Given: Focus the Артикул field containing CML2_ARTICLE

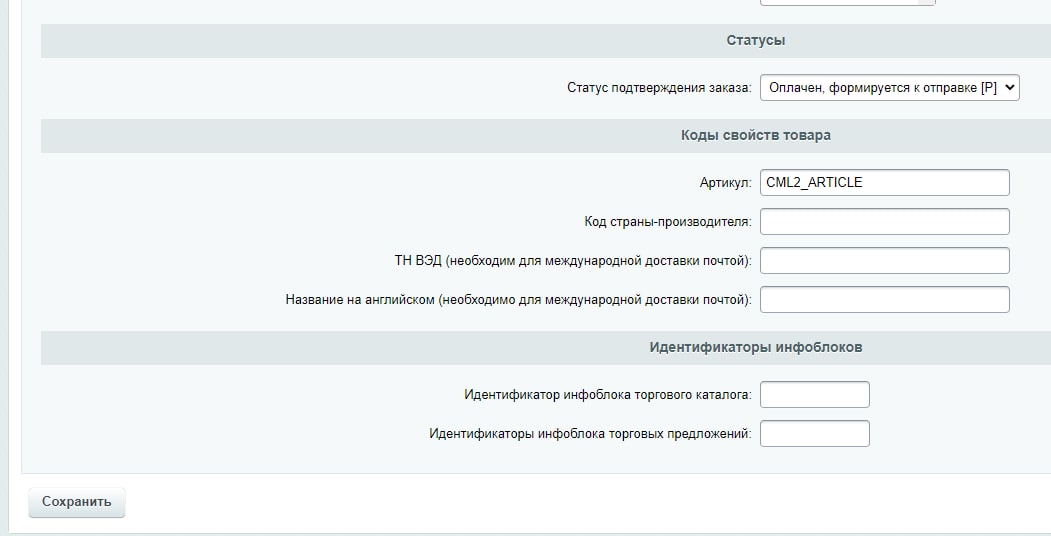Looking at the screenshot, I should click(x=885, y=182).
